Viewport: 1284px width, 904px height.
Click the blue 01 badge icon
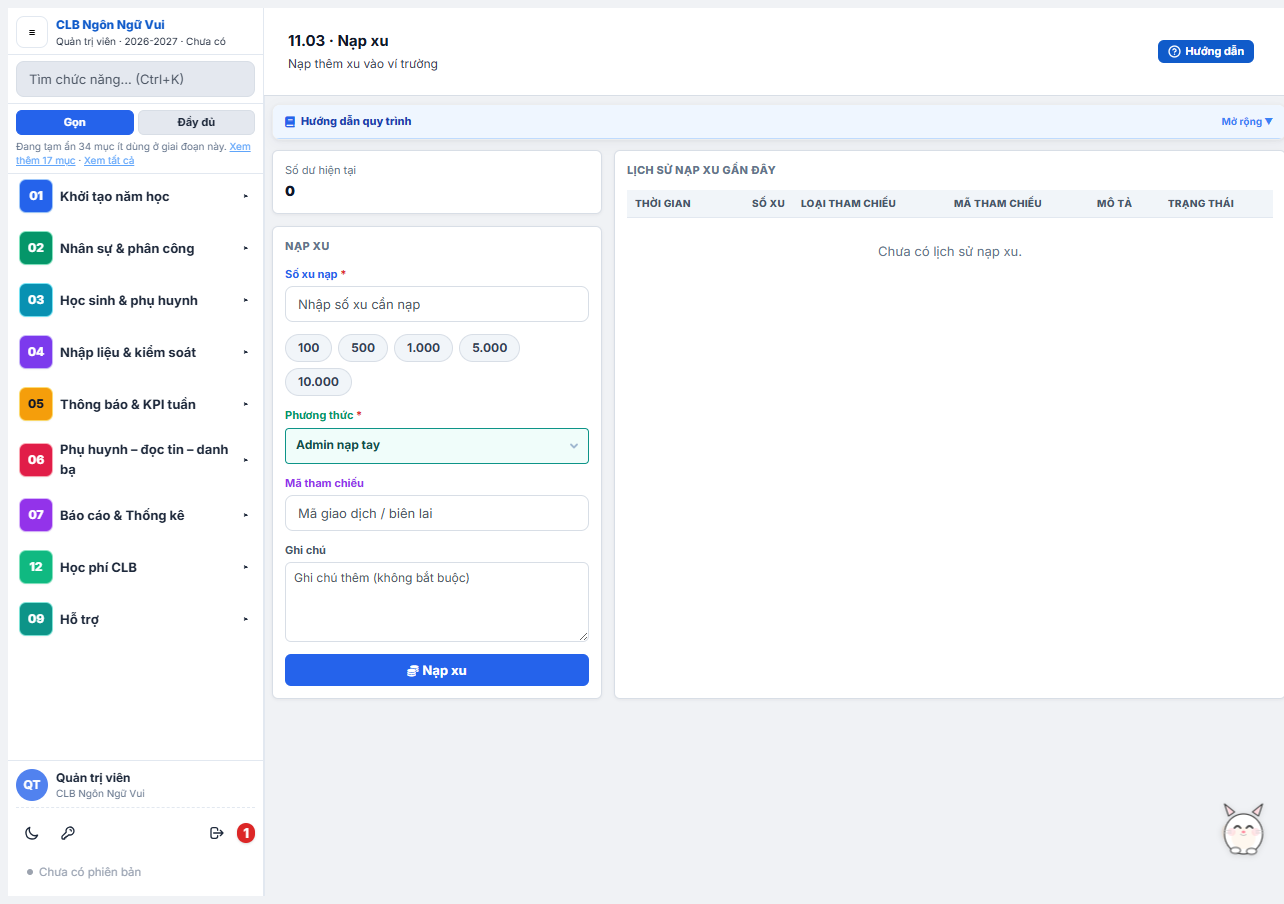click(x=36, y=196)
